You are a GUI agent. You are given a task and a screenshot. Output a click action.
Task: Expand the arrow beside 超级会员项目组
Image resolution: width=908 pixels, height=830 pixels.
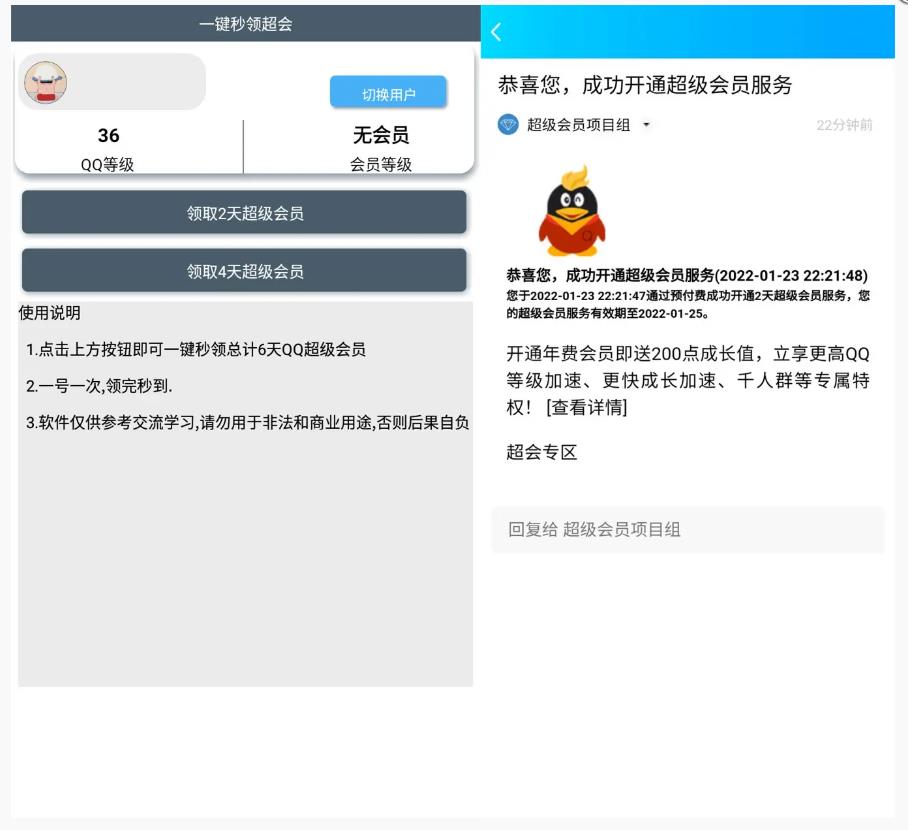[x=646, y=125]
